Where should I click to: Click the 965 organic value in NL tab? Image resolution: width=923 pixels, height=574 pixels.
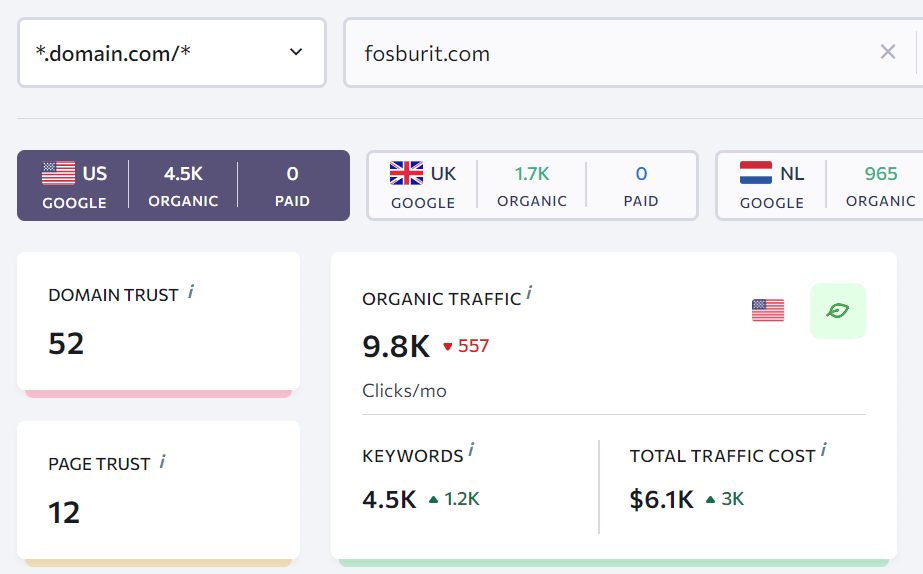tap(881, 174)
